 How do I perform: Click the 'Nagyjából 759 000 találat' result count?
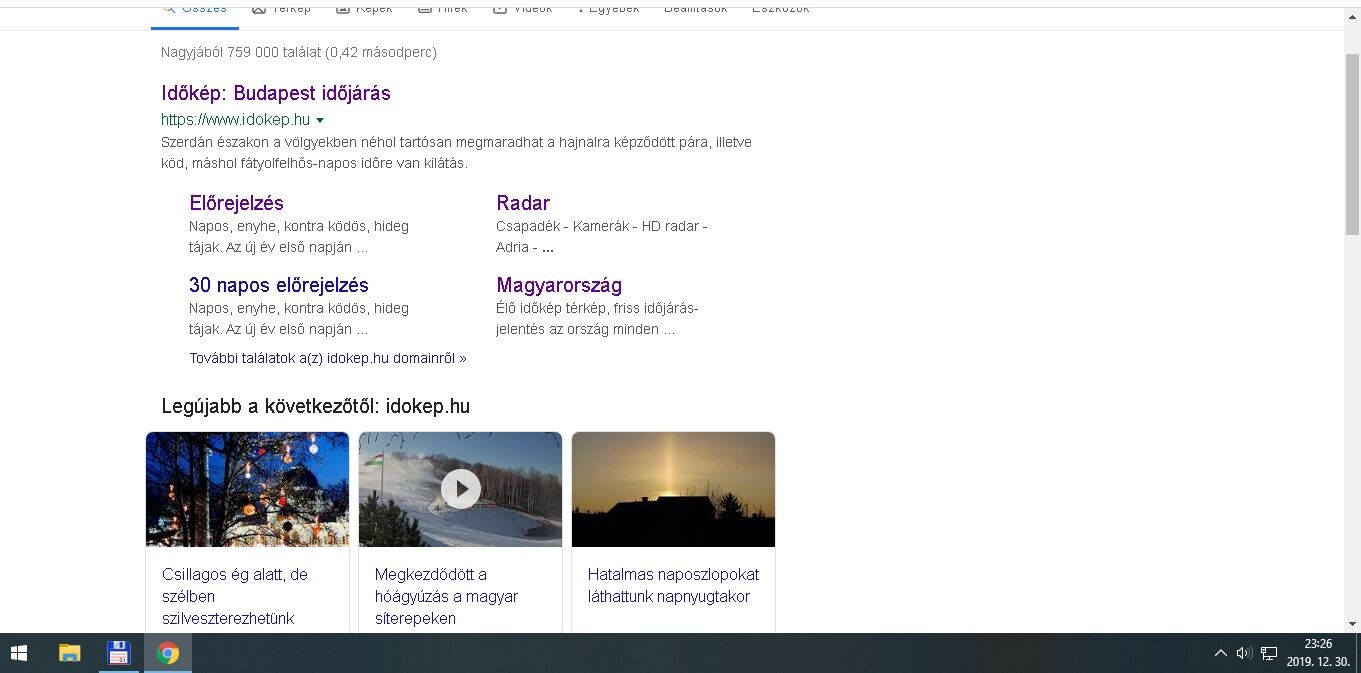tap(299, 52)
